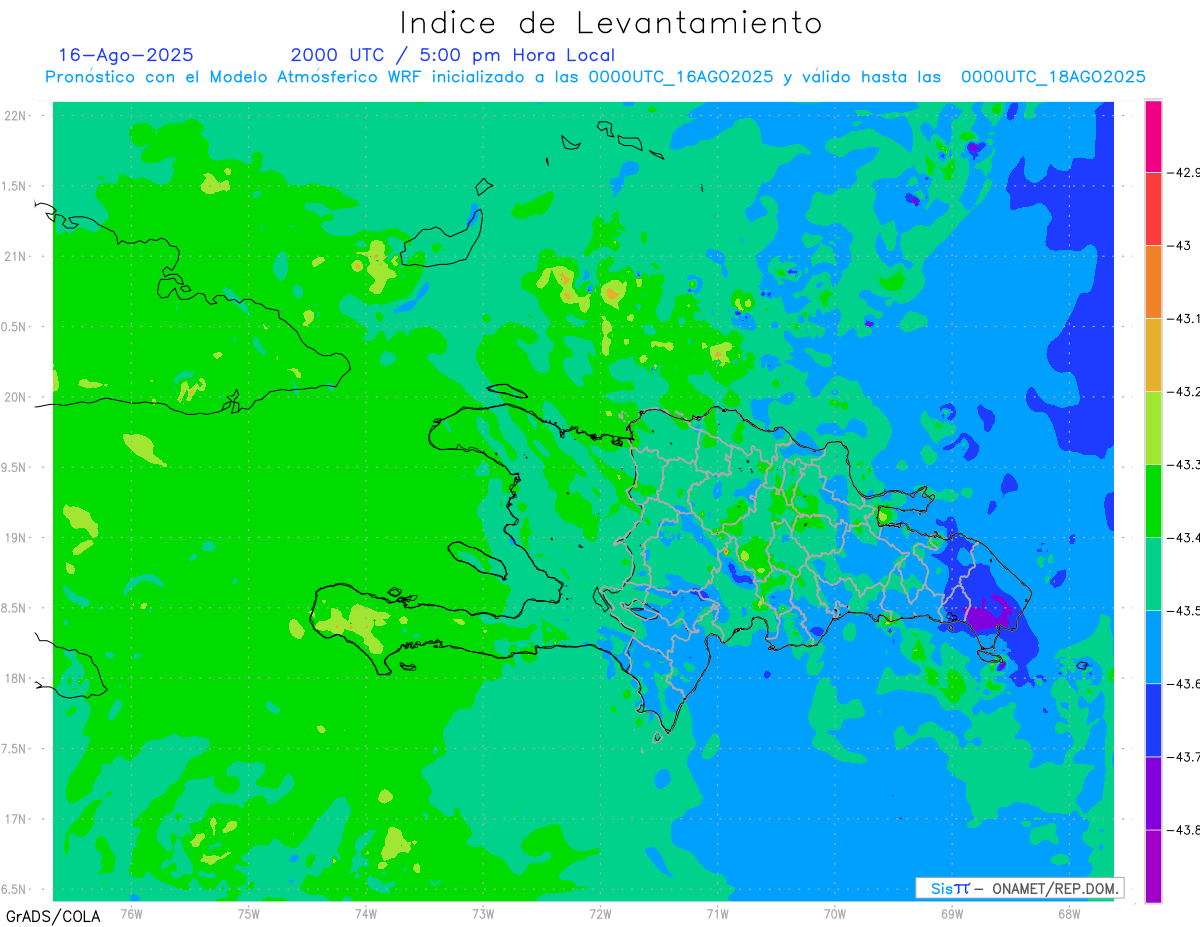Click the "19N" latitude label
This screenshot has width=1200, height=927.
(x=15, y=537)
